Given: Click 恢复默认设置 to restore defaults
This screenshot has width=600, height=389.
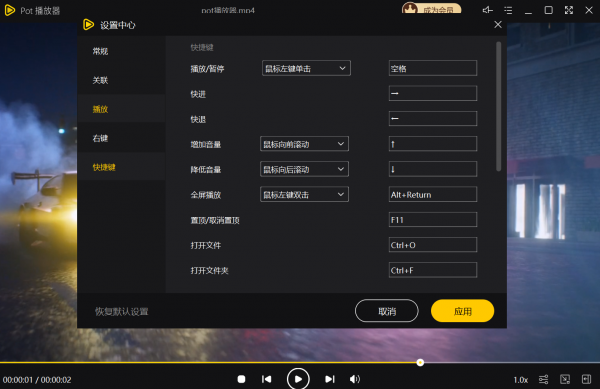Looking at the screenshot, I should [x=122, y=311].
